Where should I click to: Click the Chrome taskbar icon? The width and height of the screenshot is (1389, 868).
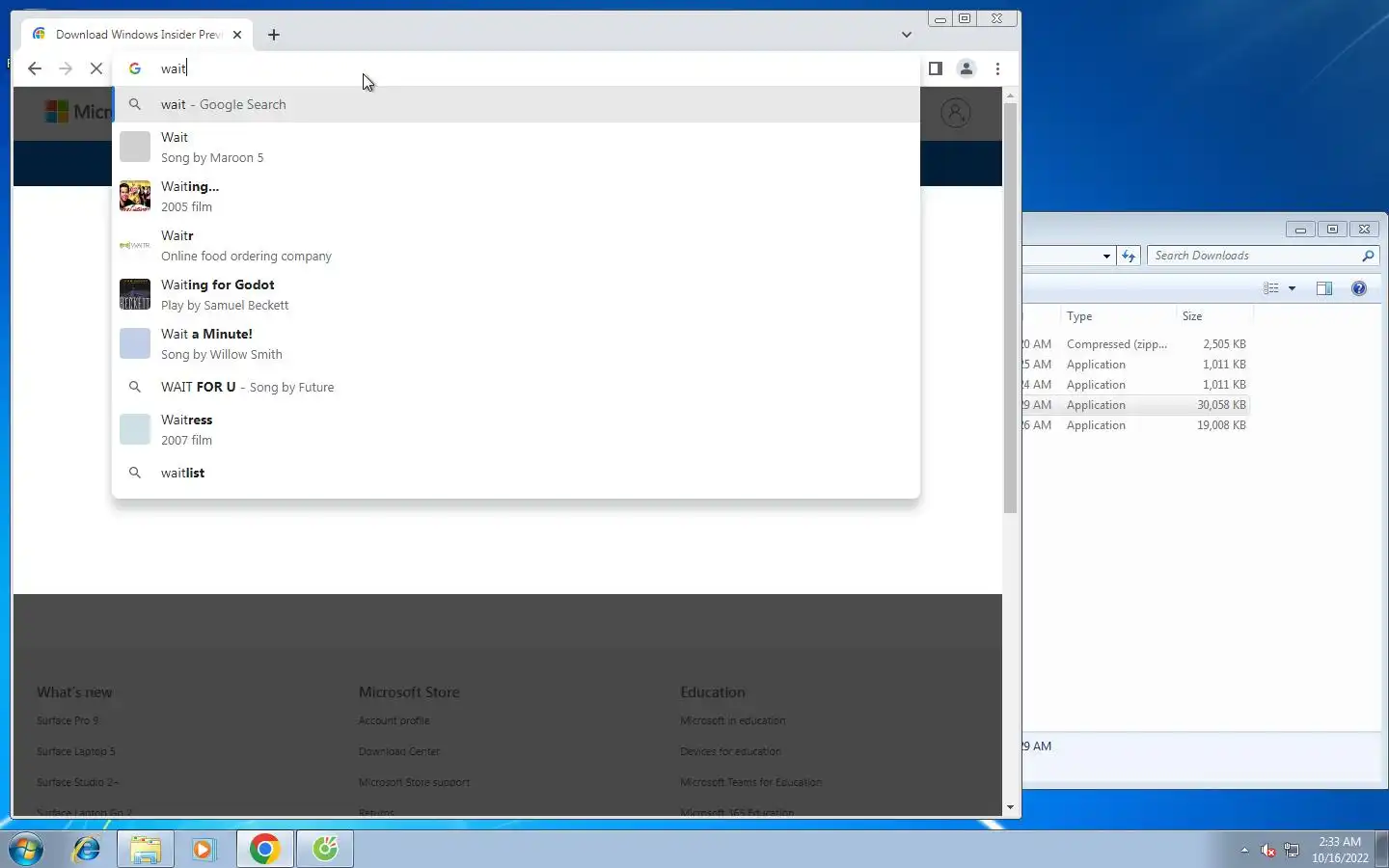264,849
